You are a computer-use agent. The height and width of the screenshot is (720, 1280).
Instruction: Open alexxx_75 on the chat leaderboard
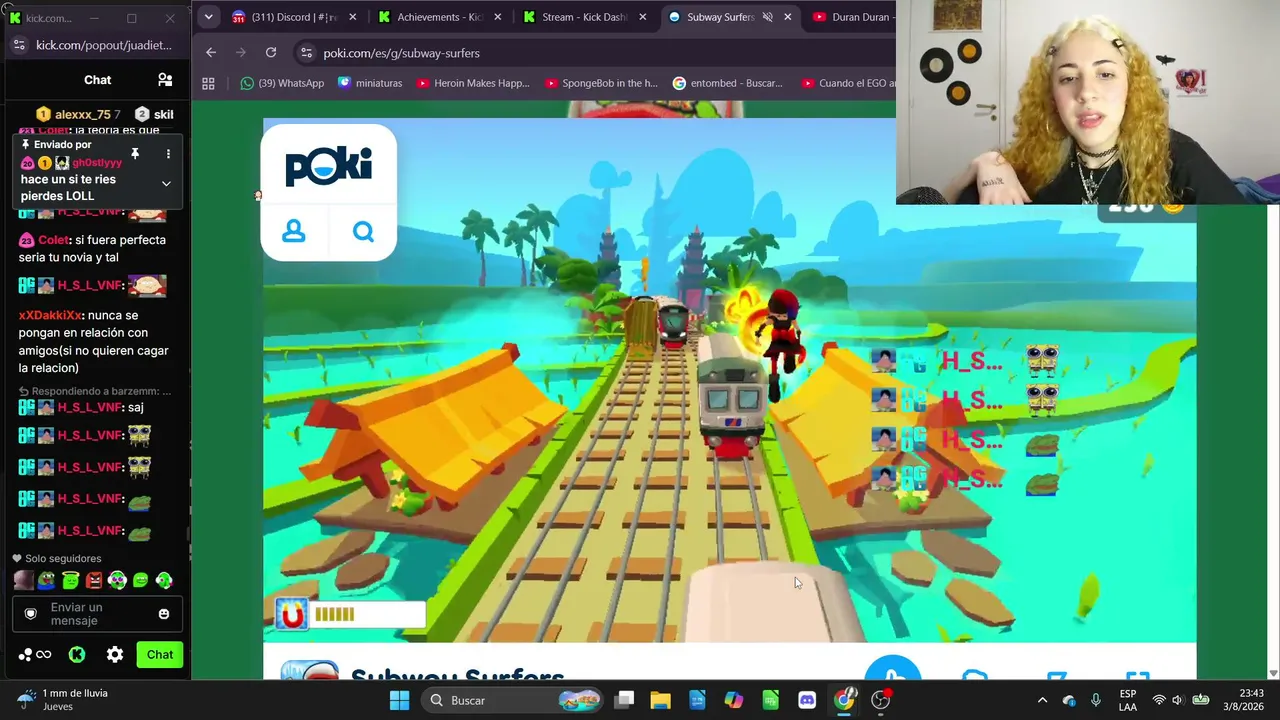click(x=81, y=115)
